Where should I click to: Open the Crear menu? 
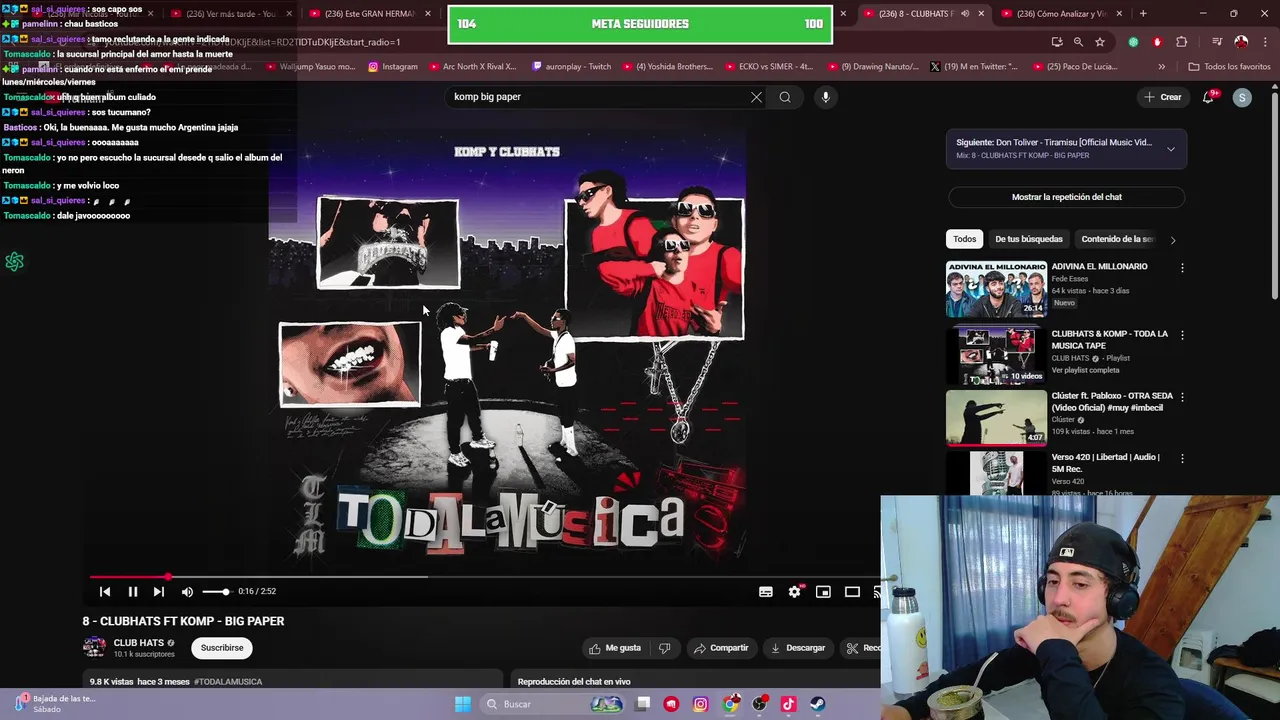coord(1163,97)
